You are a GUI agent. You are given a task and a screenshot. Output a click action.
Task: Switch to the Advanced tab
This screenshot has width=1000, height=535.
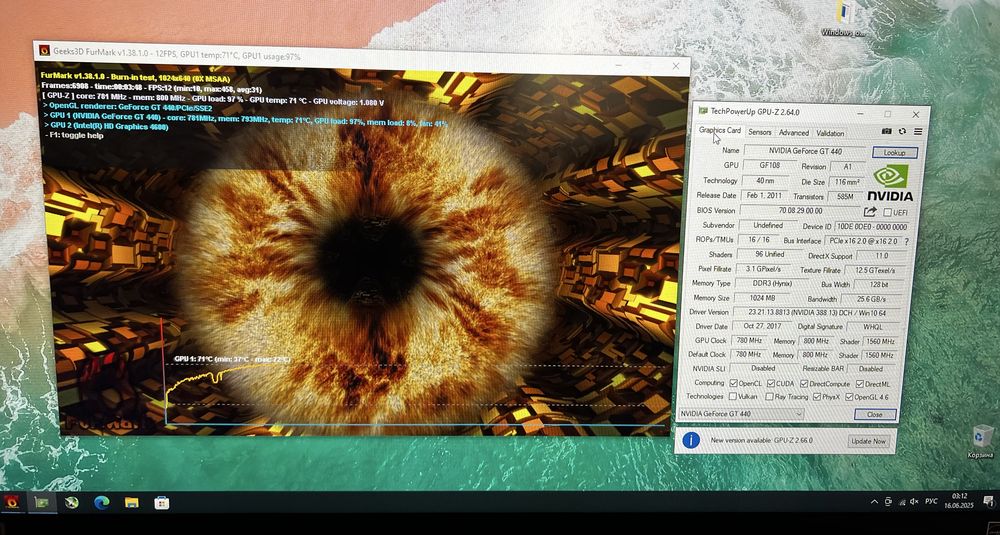pos(793,133)
